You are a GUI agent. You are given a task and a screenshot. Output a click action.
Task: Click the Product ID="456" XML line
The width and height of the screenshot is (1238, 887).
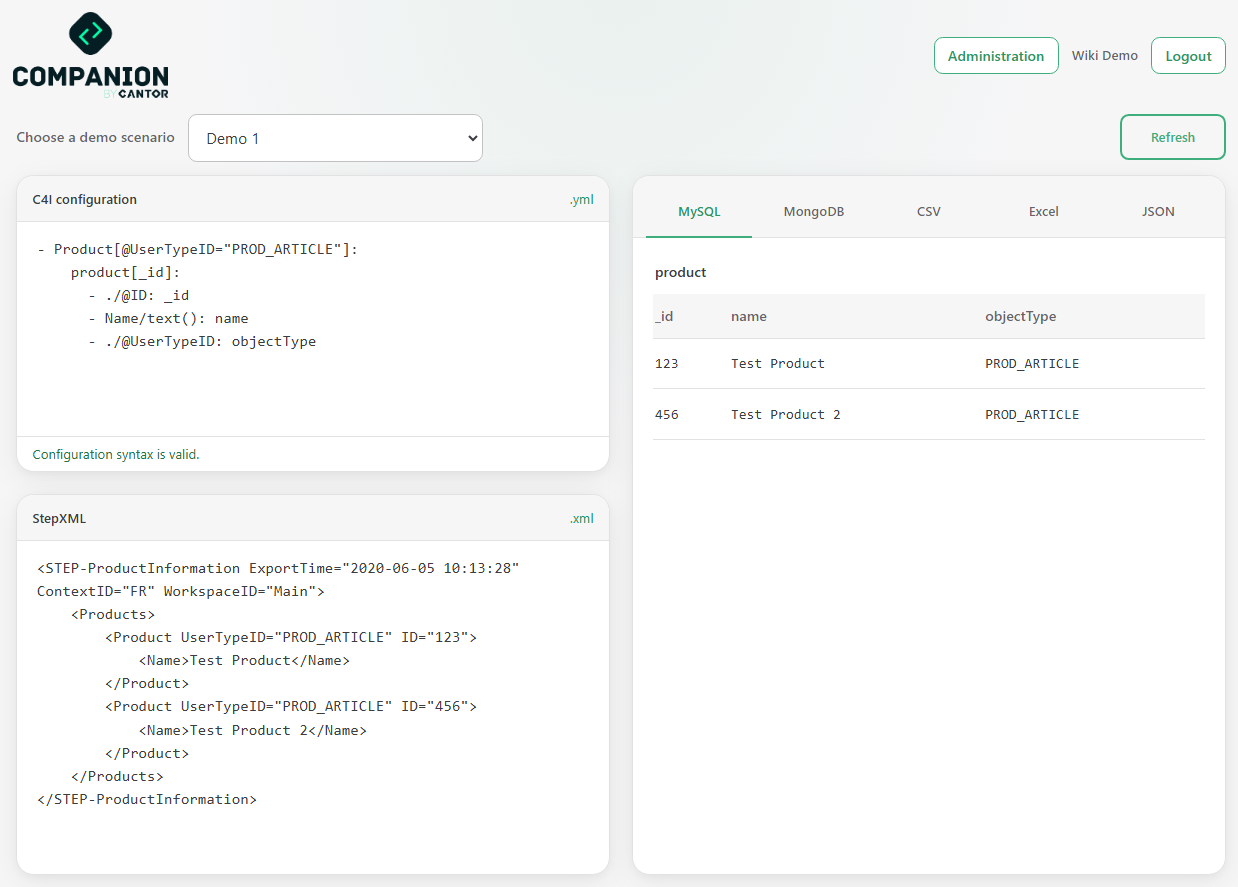point(291,706)
